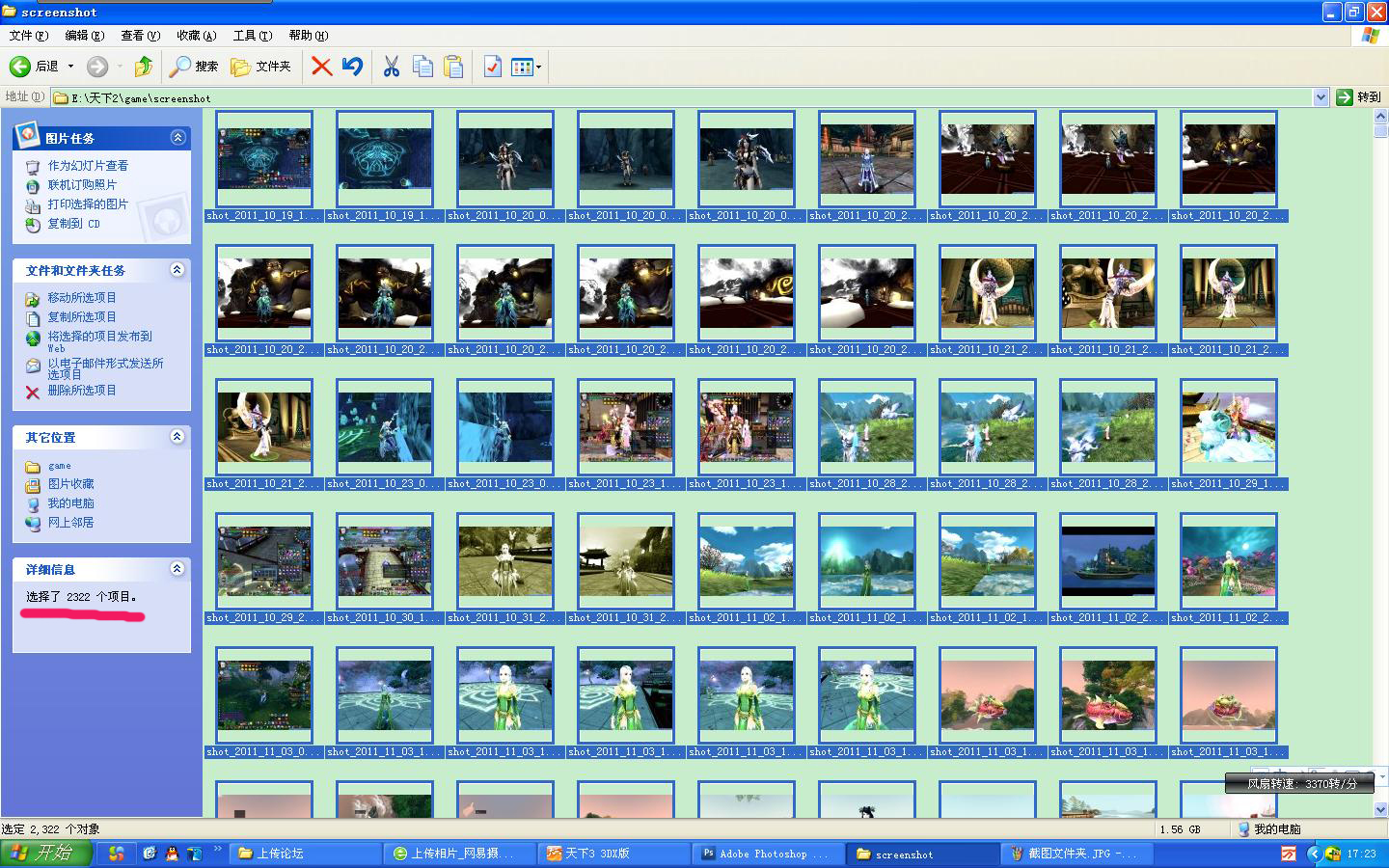Image resolution: width=1389 pixels, height=868 pixels.
Task: Click 联机订购照片 link
Action: pos(82,185)
